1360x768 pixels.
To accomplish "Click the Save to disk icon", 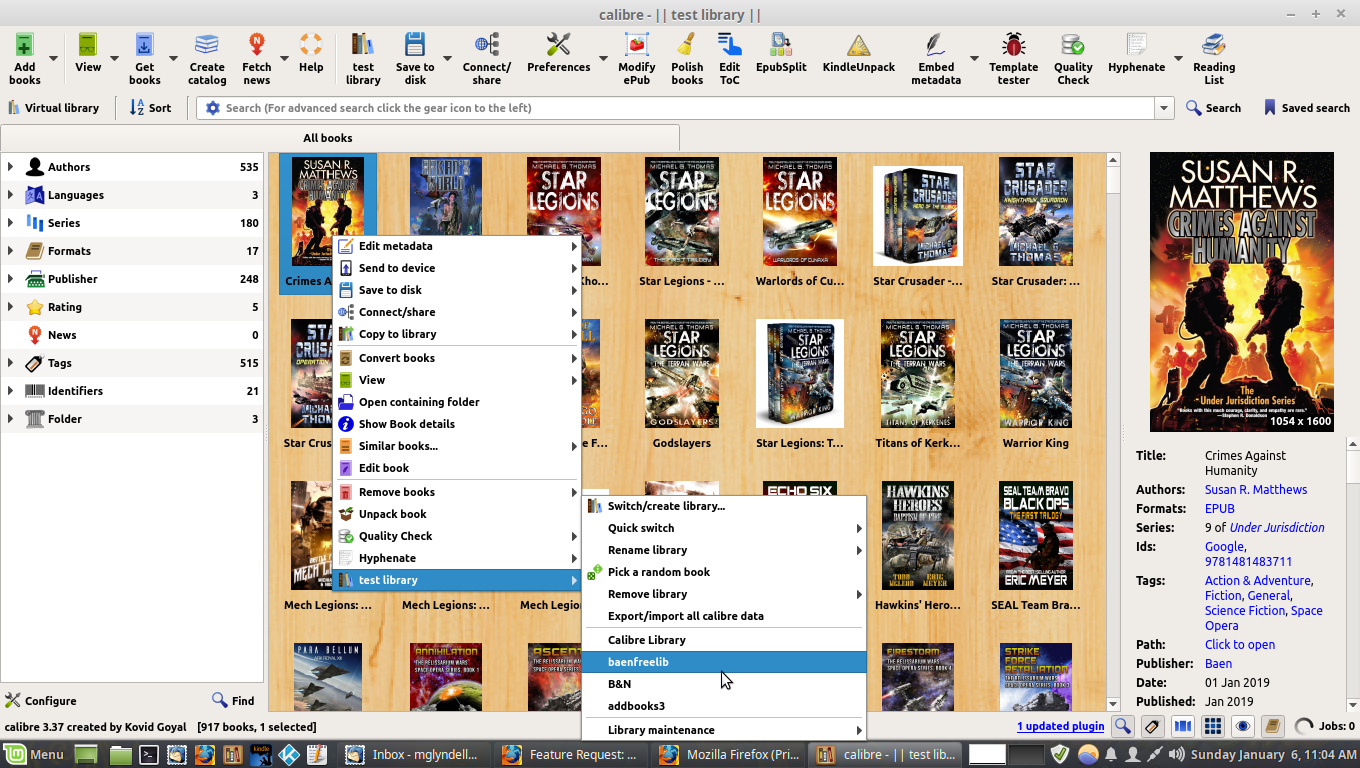I will (415, 58).
